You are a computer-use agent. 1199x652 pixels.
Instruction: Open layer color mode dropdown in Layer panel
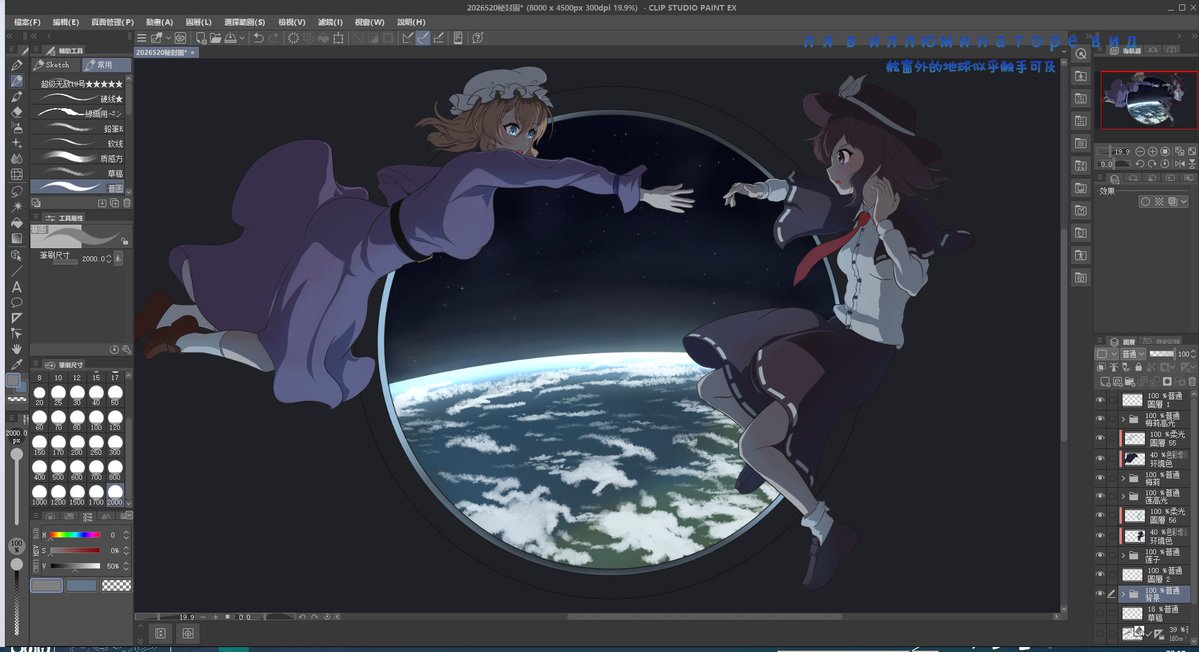click(x=1106, y=354)
